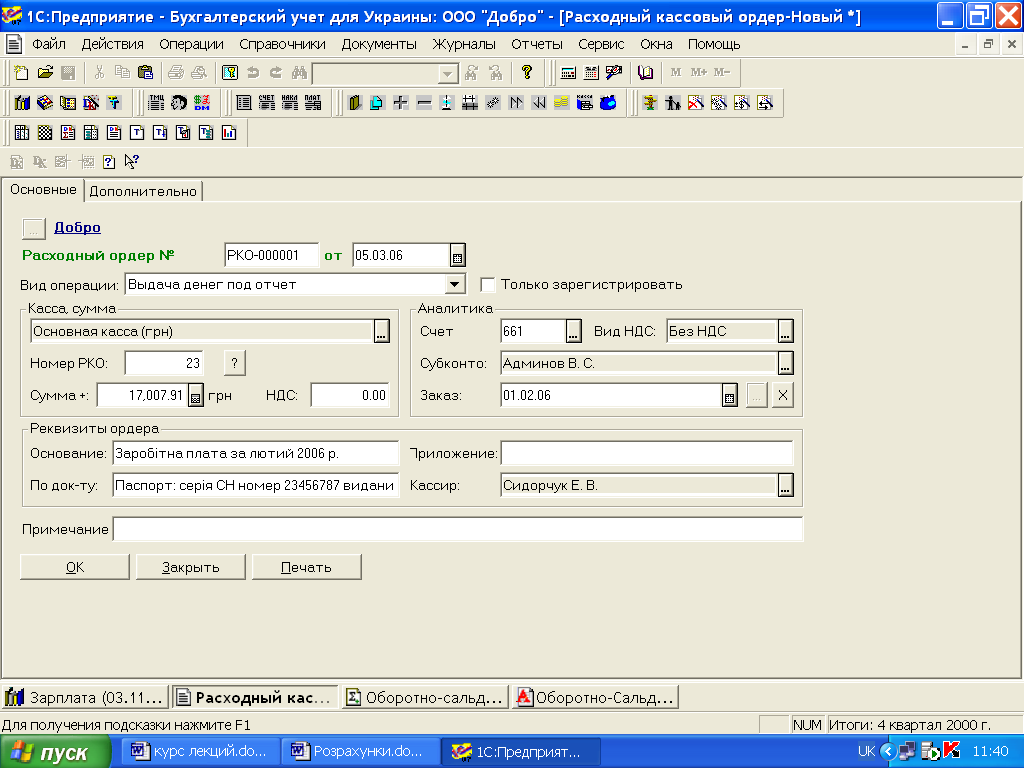Enable the 'Только зарегистрировать' checkbox
The image size is (1024, 768).
[488, 284]
